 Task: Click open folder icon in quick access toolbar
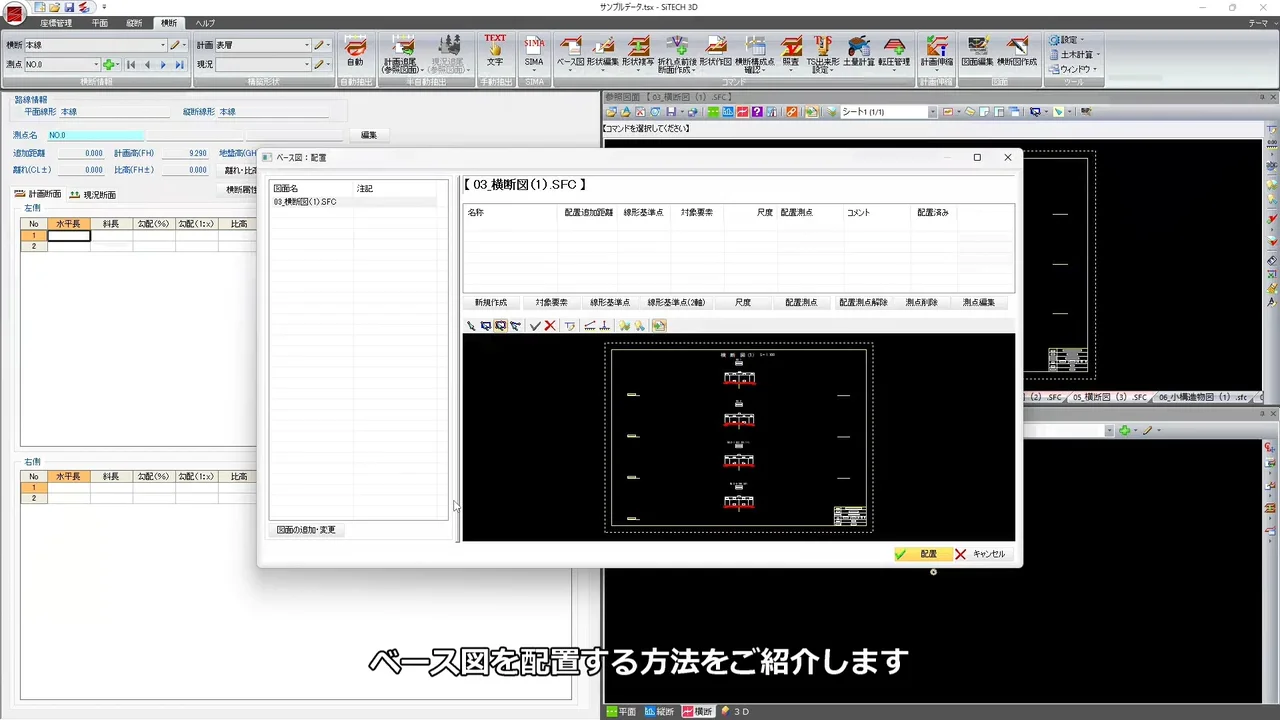click(56, 7)
